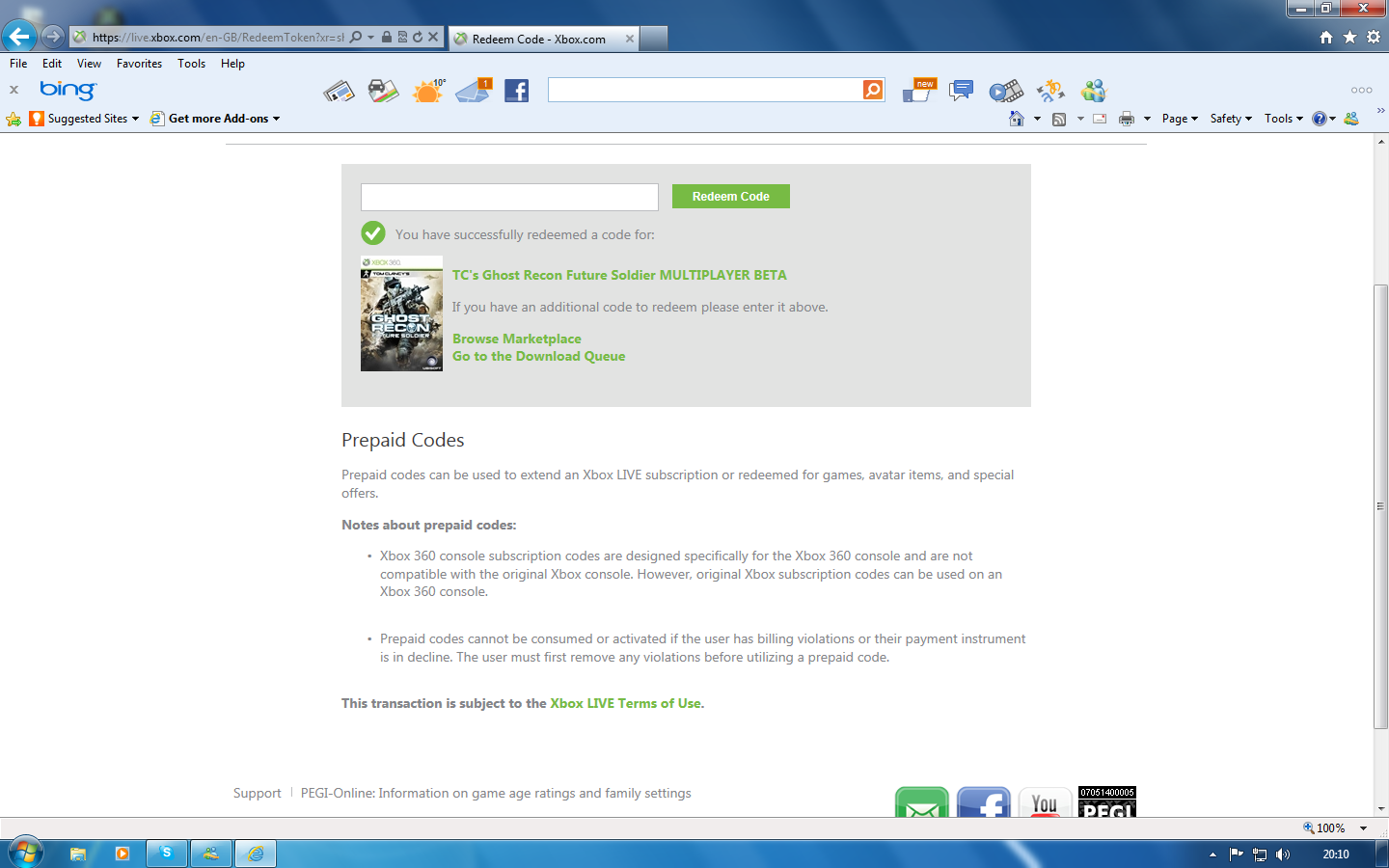The image size is (1389, 868).
Task: Open the Bing Maps car icon
Action: tap(383, 91)
